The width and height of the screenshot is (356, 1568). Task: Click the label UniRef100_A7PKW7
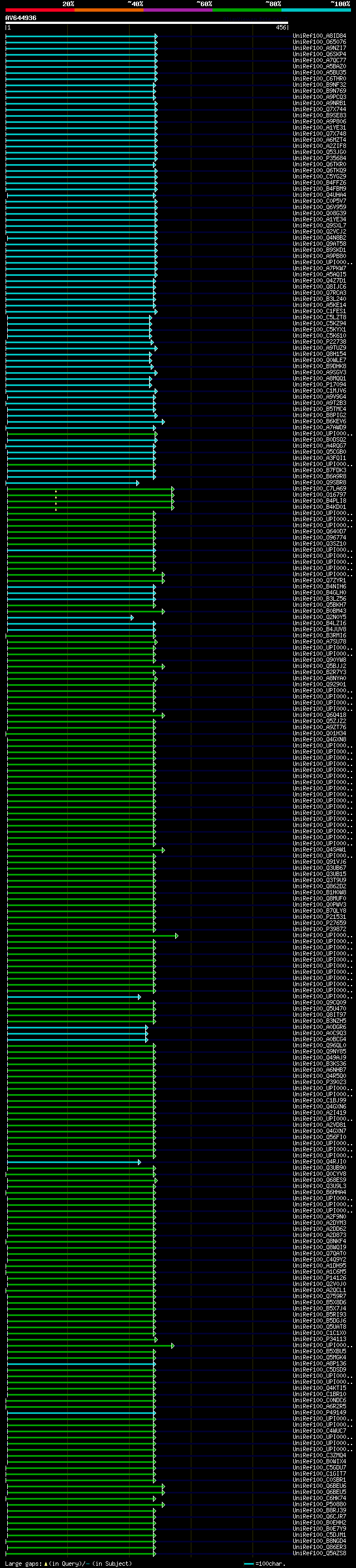coord(319,269)
